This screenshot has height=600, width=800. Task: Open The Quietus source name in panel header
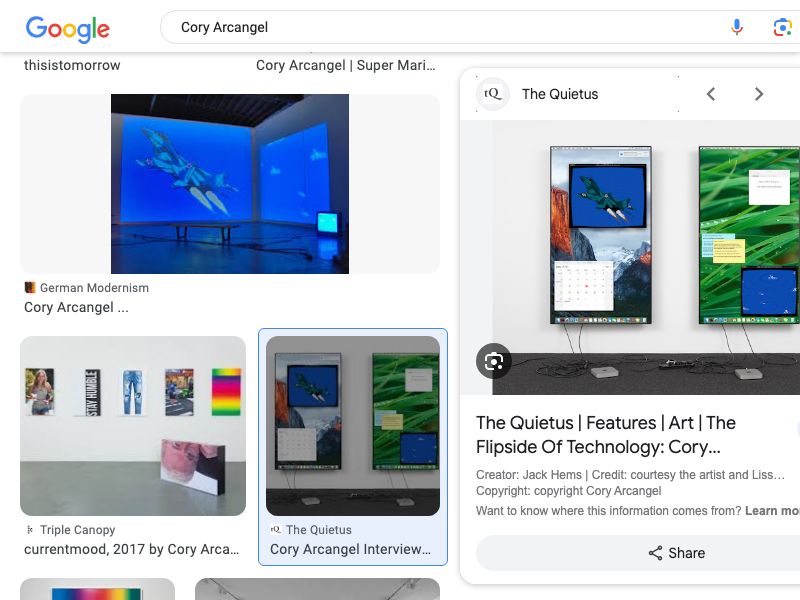coord(560,94)
